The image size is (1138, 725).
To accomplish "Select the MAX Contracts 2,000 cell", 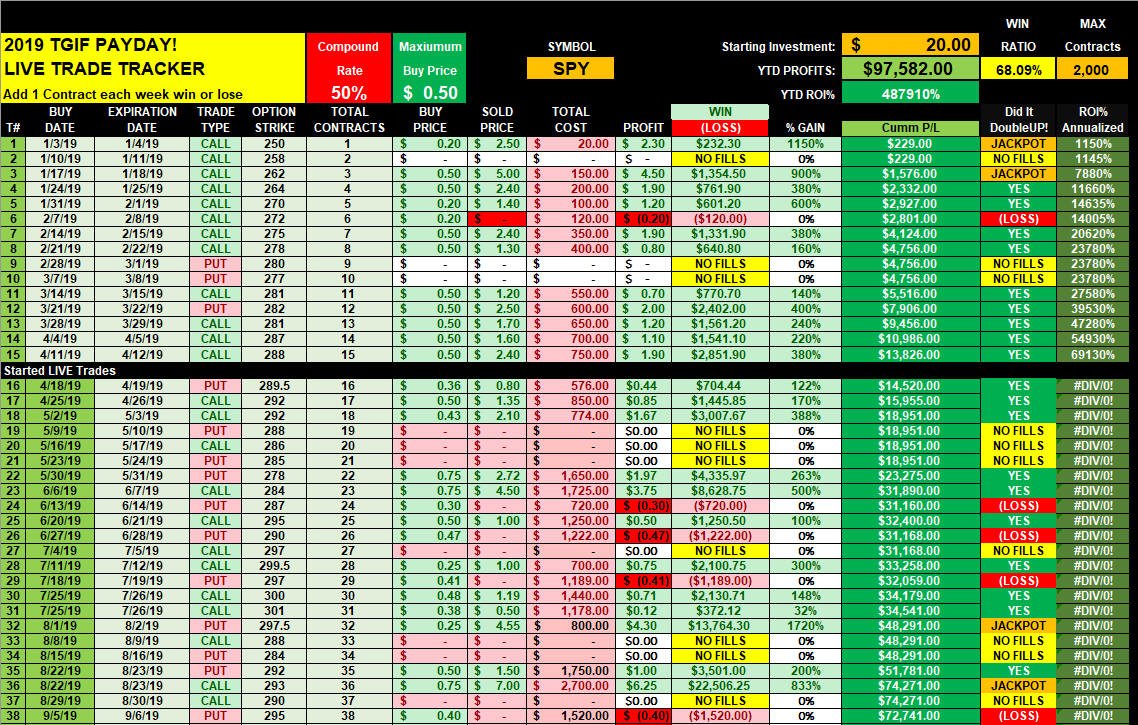I will [1092, 70].
